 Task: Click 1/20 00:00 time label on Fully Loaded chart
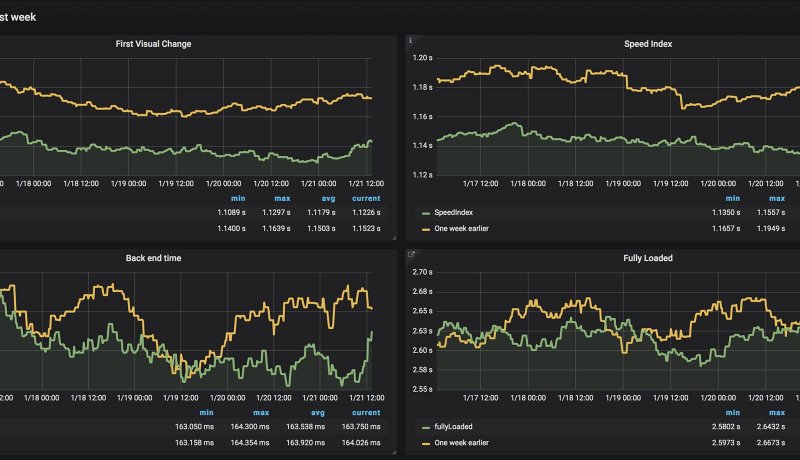coord(718,398)
